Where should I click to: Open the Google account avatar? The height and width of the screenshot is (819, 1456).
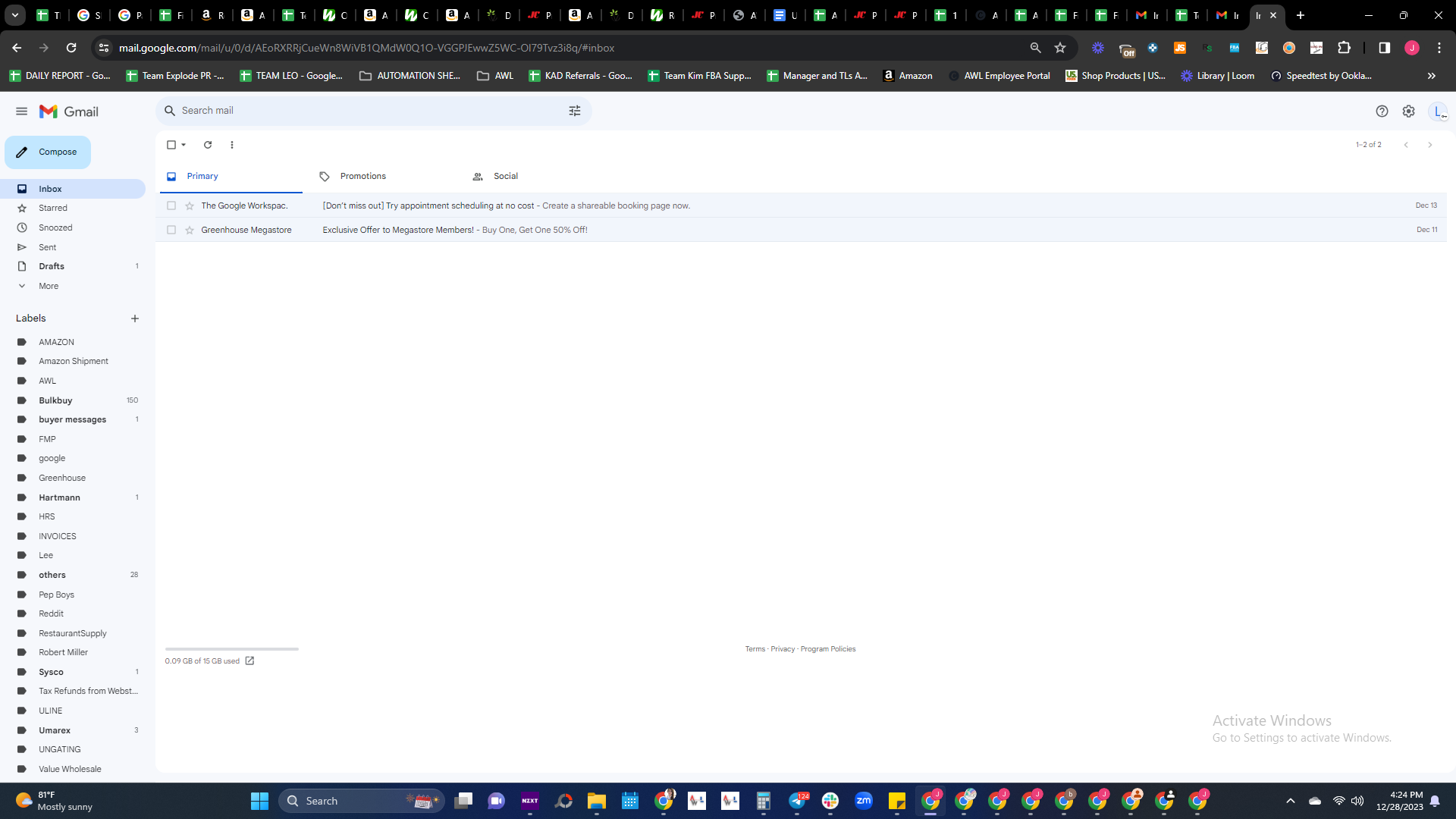point(1438,111)
